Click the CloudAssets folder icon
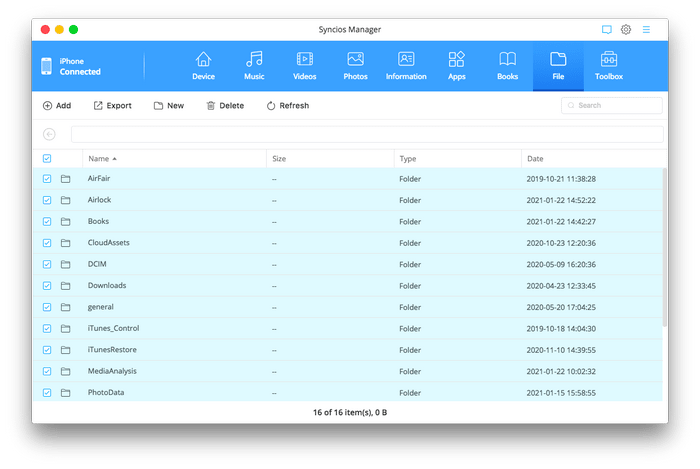The image size is (700, 469). click(x=66, y=243)
